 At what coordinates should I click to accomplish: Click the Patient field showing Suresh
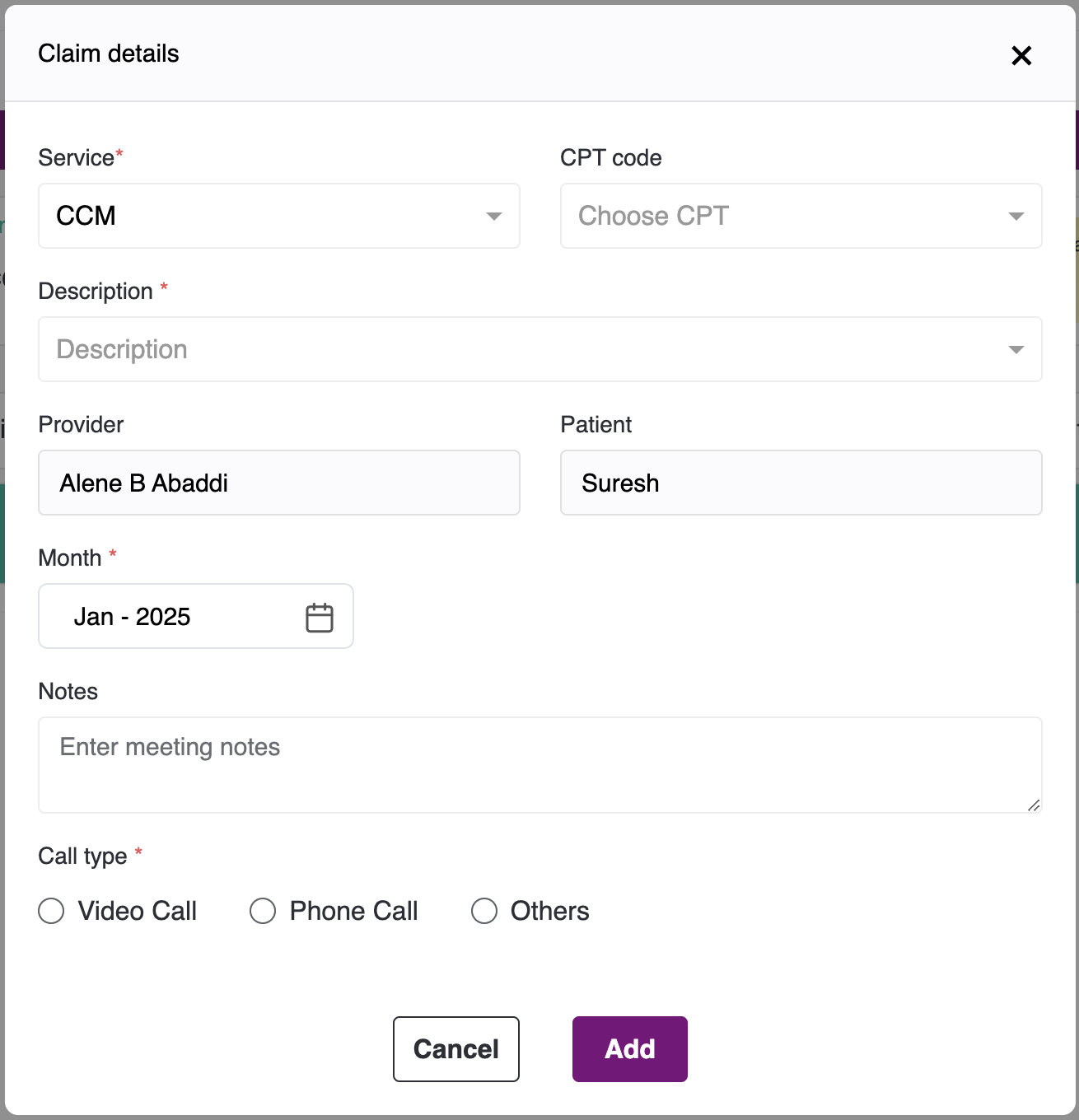click(801, 483)
